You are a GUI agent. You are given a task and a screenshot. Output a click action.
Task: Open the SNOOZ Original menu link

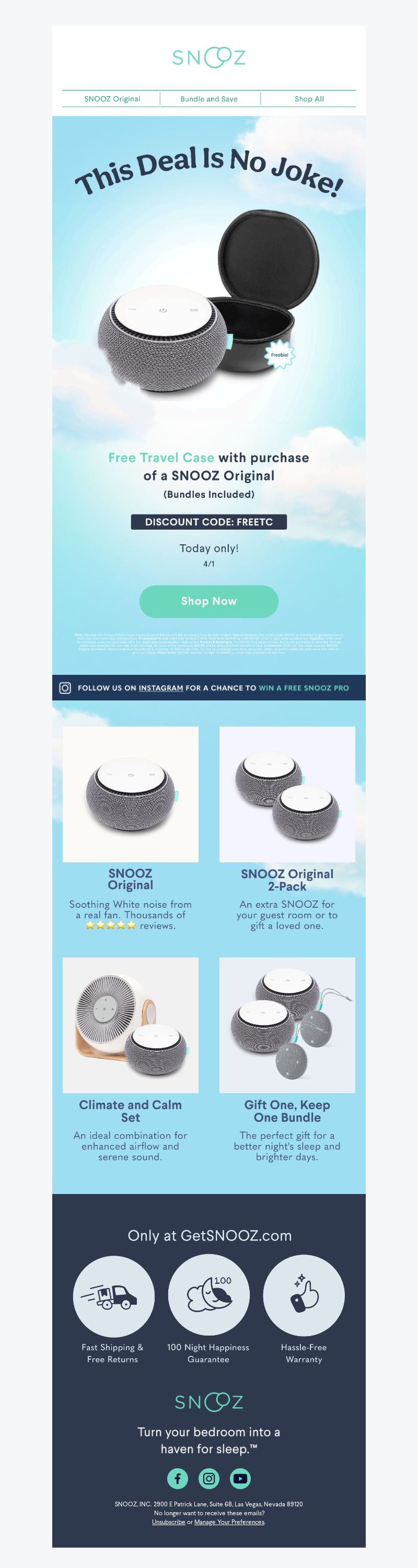pyautogui.click(x=112, y=99)
